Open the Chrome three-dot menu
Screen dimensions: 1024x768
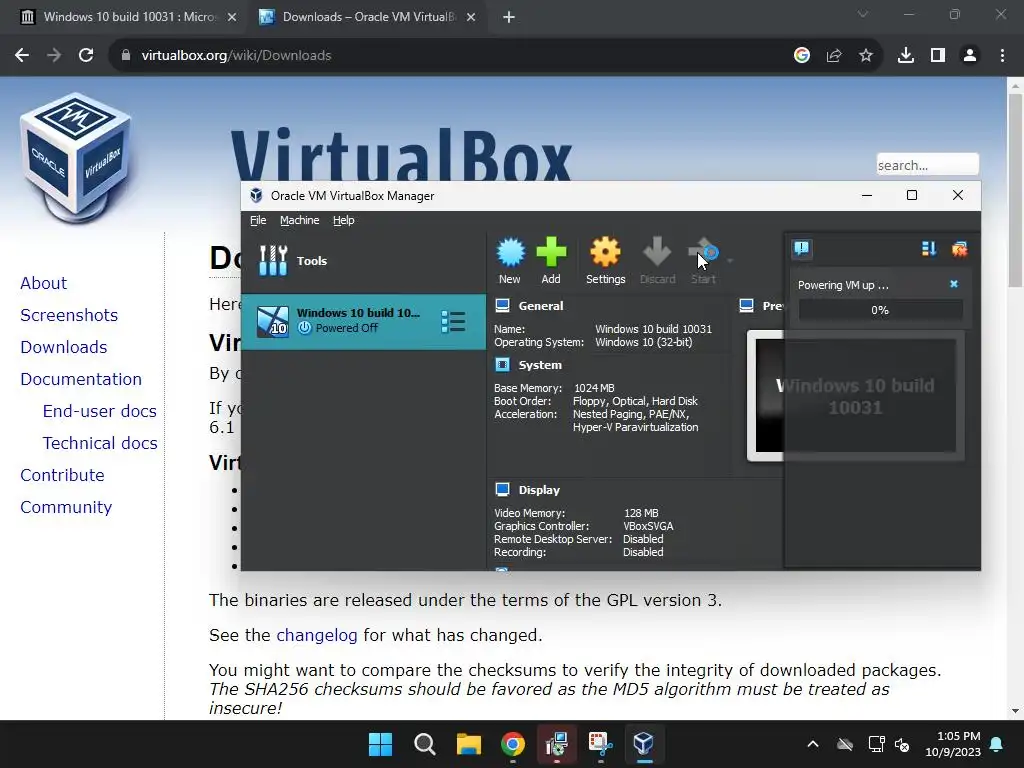(1002, 56)
